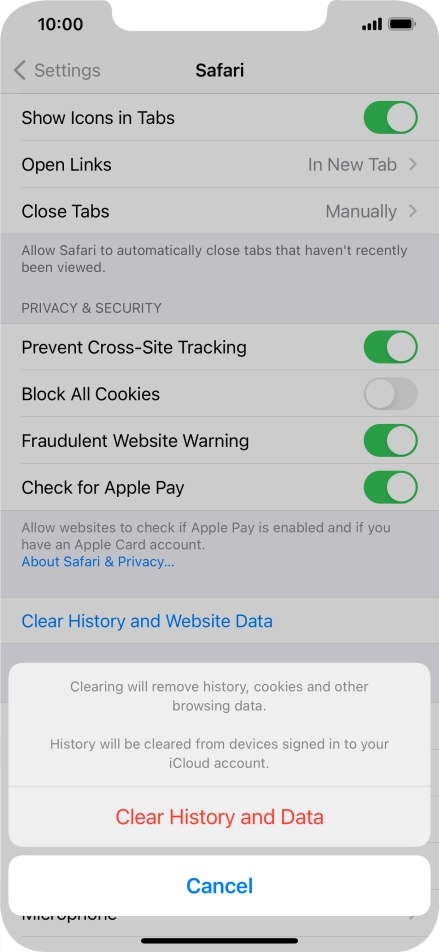The width and height of the screenshot is (439, 952).
Task: Tap the home indicator bar
Action: coord(219,940)
